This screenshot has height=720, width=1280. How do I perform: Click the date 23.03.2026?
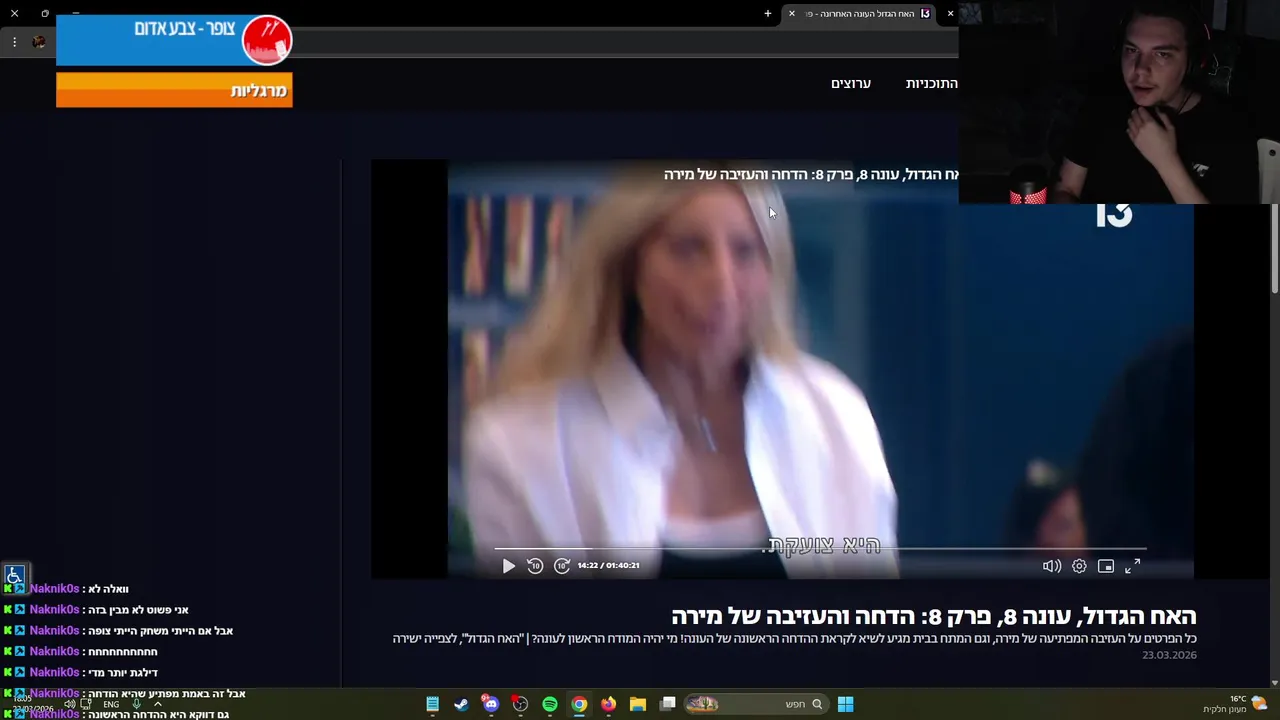coord(1169,655)
